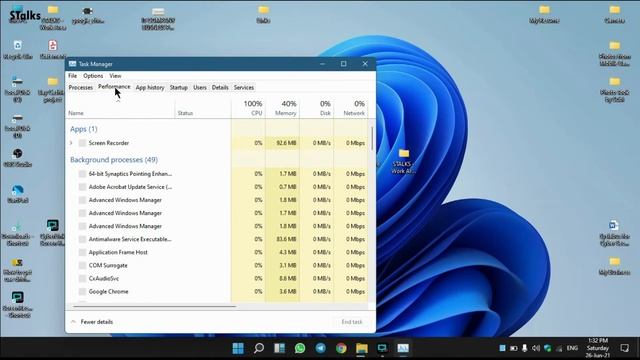Select the COM Surrogate row name

coord(108,265)
